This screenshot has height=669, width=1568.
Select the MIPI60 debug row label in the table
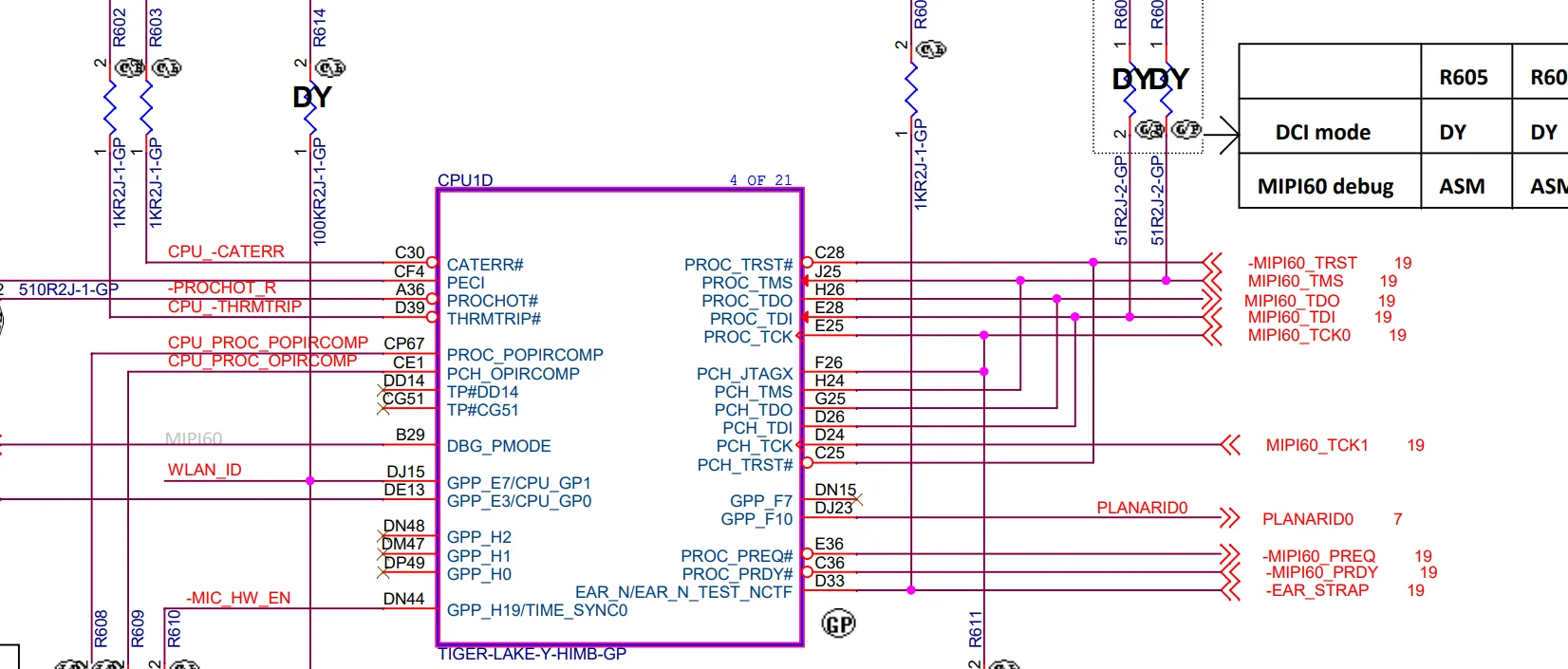tap(1325, 186)
